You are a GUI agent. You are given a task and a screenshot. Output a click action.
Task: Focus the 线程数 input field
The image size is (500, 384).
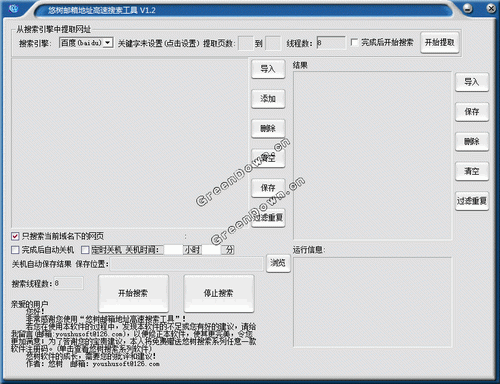point(331,43)
